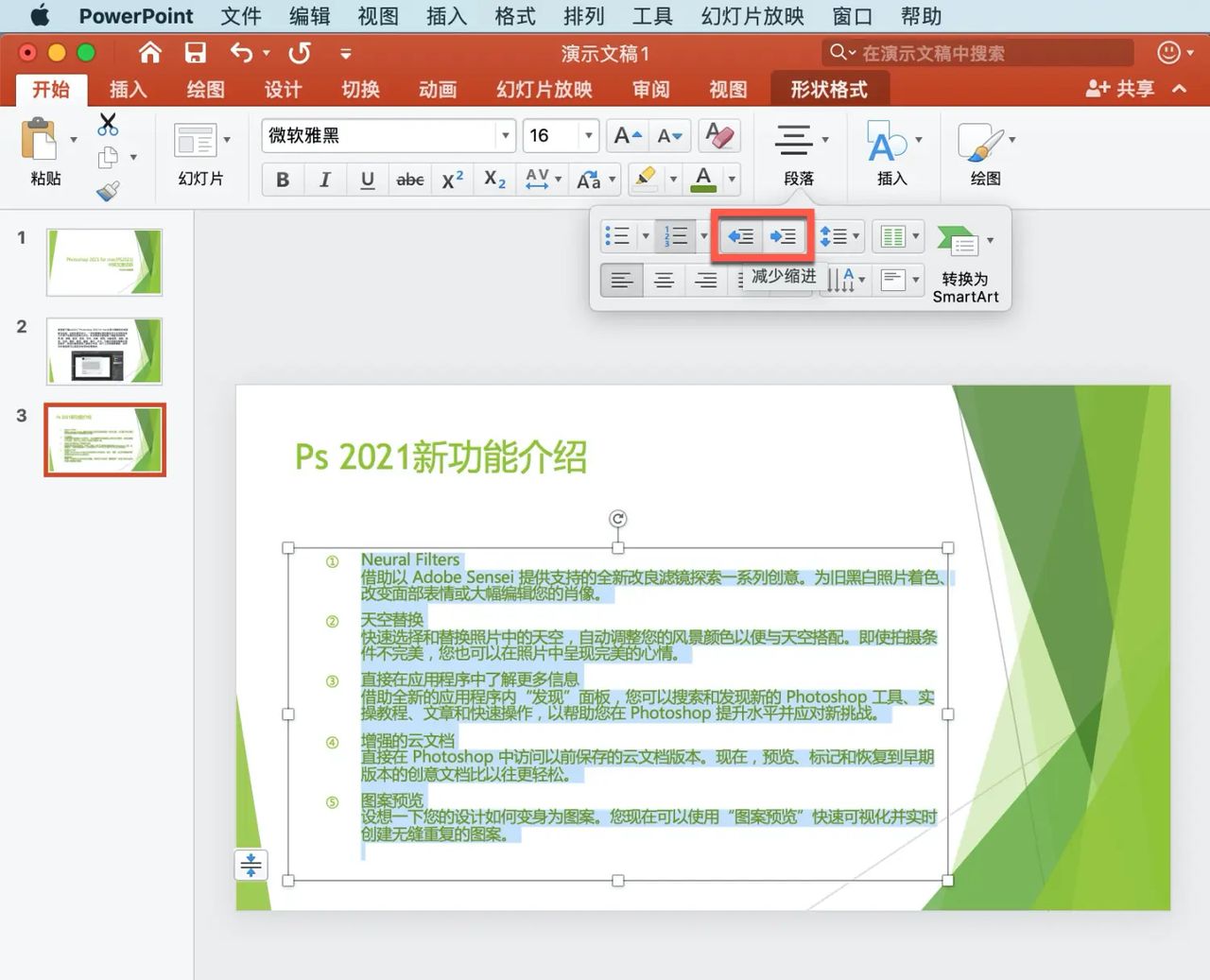1210x980 pixels.
Task: Redo with the circular arrow icon
Action: tap(300, 53)
